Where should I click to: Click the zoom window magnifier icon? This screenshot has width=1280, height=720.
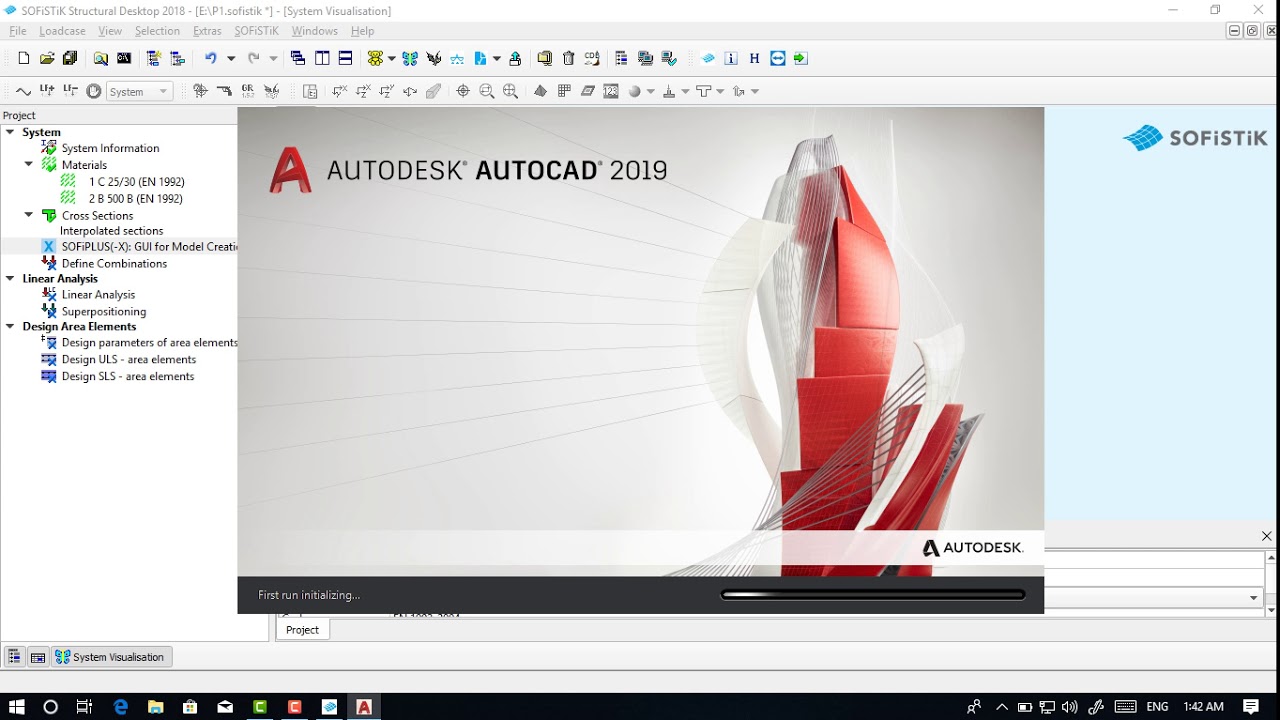[x=487, y=91]
